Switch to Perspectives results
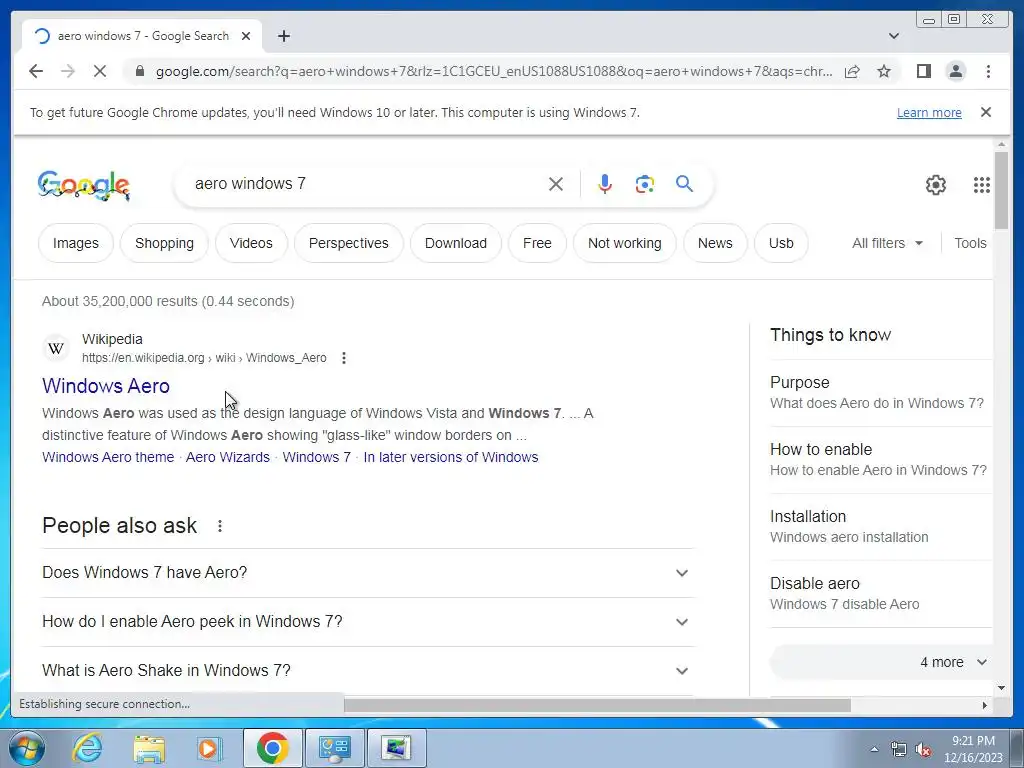 (x=349, y=243)
